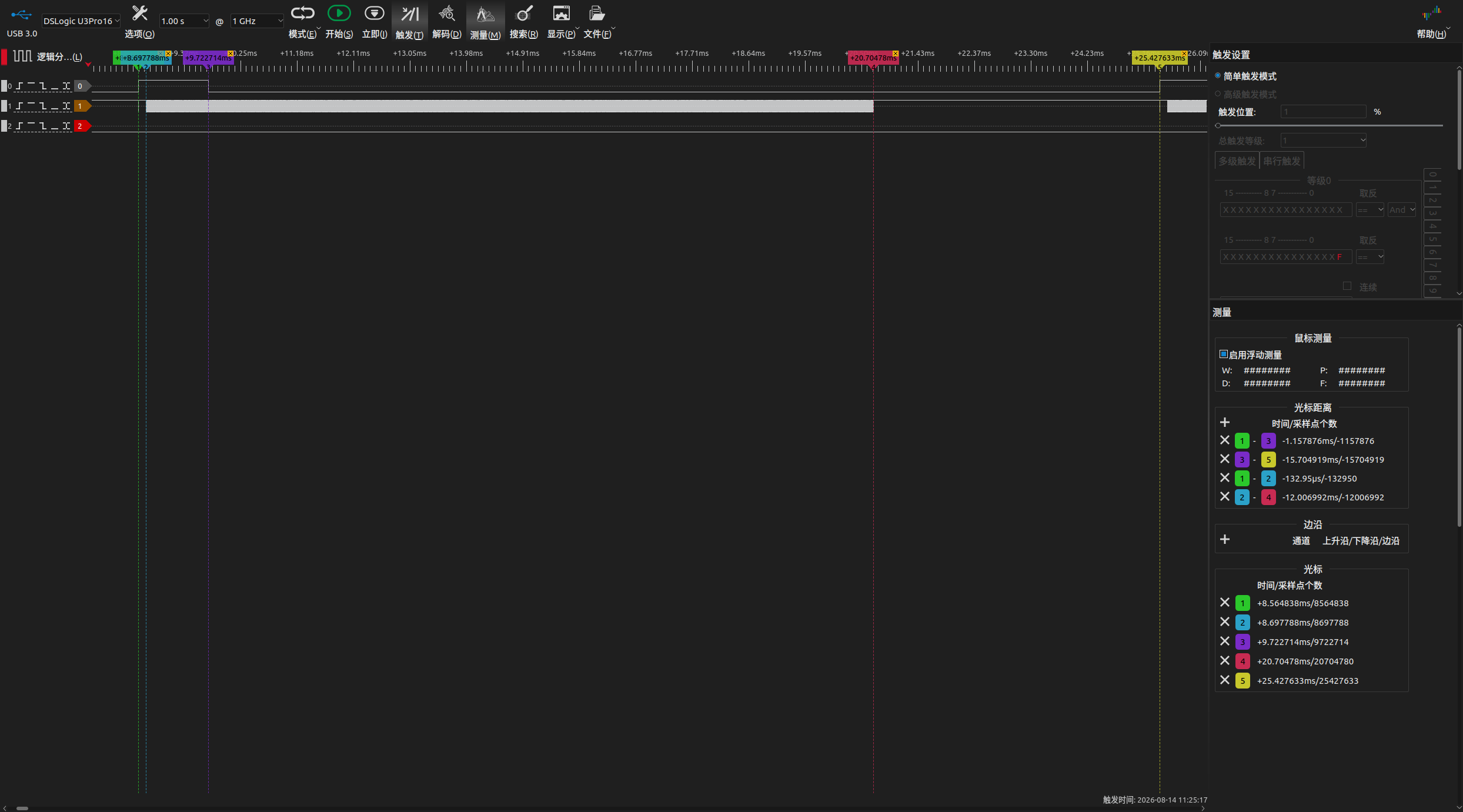
Task: Select cursor 4 row +20.70478ms
Action: (1305, 661)
